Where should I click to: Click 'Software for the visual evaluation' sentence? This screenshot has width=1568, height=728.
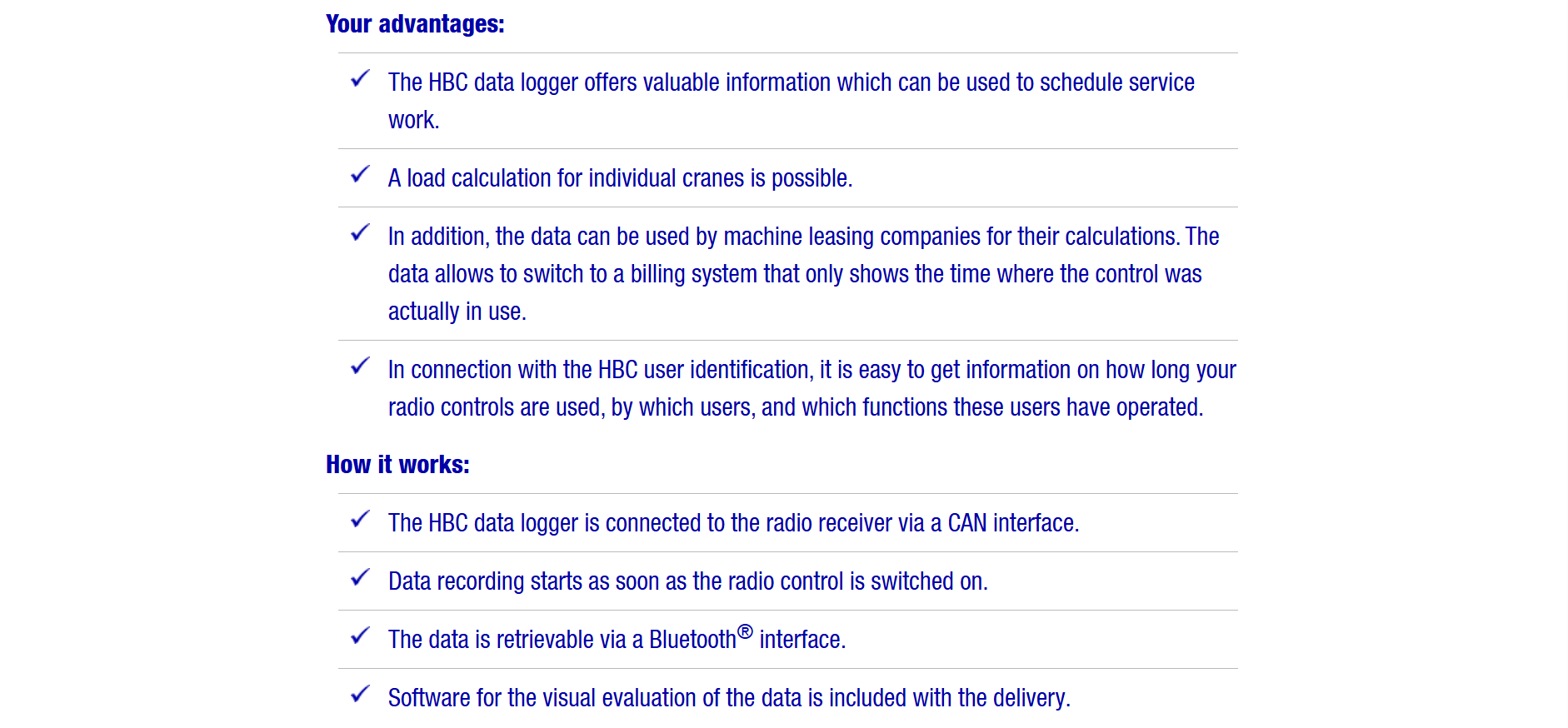click(x=729, y=698)
